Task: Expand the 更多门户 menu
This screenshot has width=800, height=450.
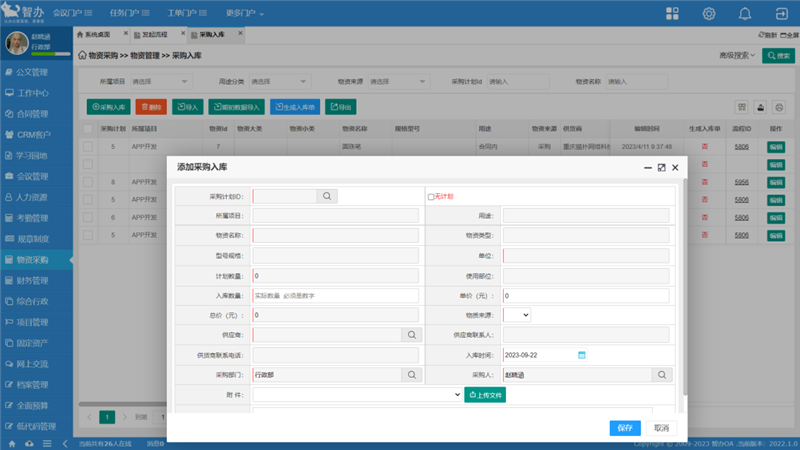Action: 245,14
